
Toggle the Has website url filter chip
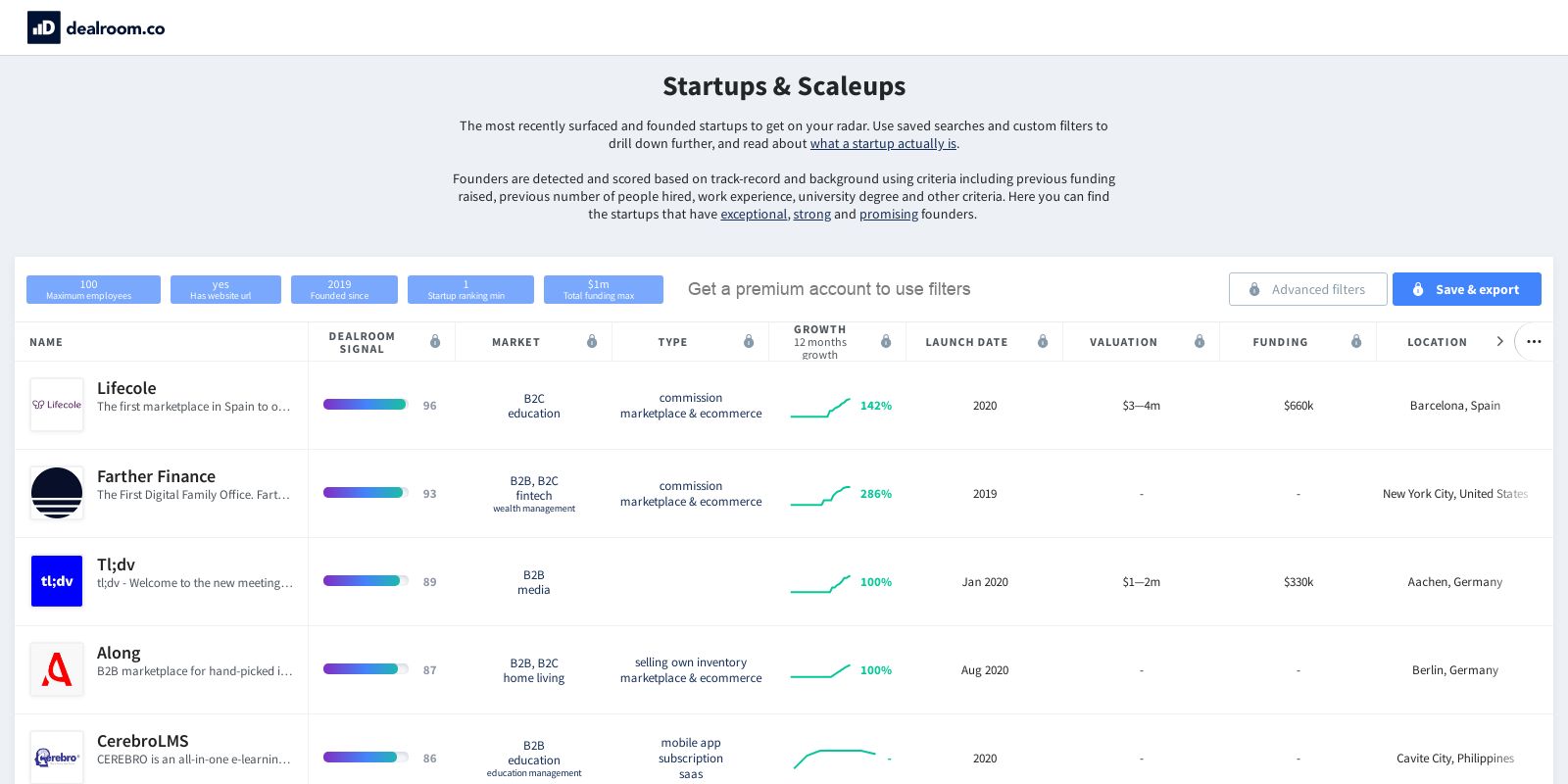(225, 289)
